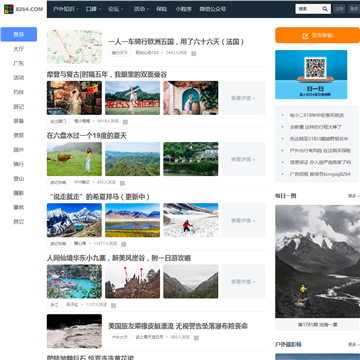The height and width of the screenshot is (360, 360).
Task: Click QR icon on 美国旅友 post row
Action: 196,338
